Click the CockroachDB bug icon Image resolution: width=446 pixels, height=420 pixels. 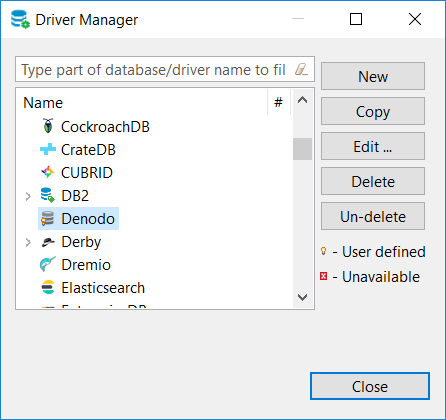coord(48,126)
